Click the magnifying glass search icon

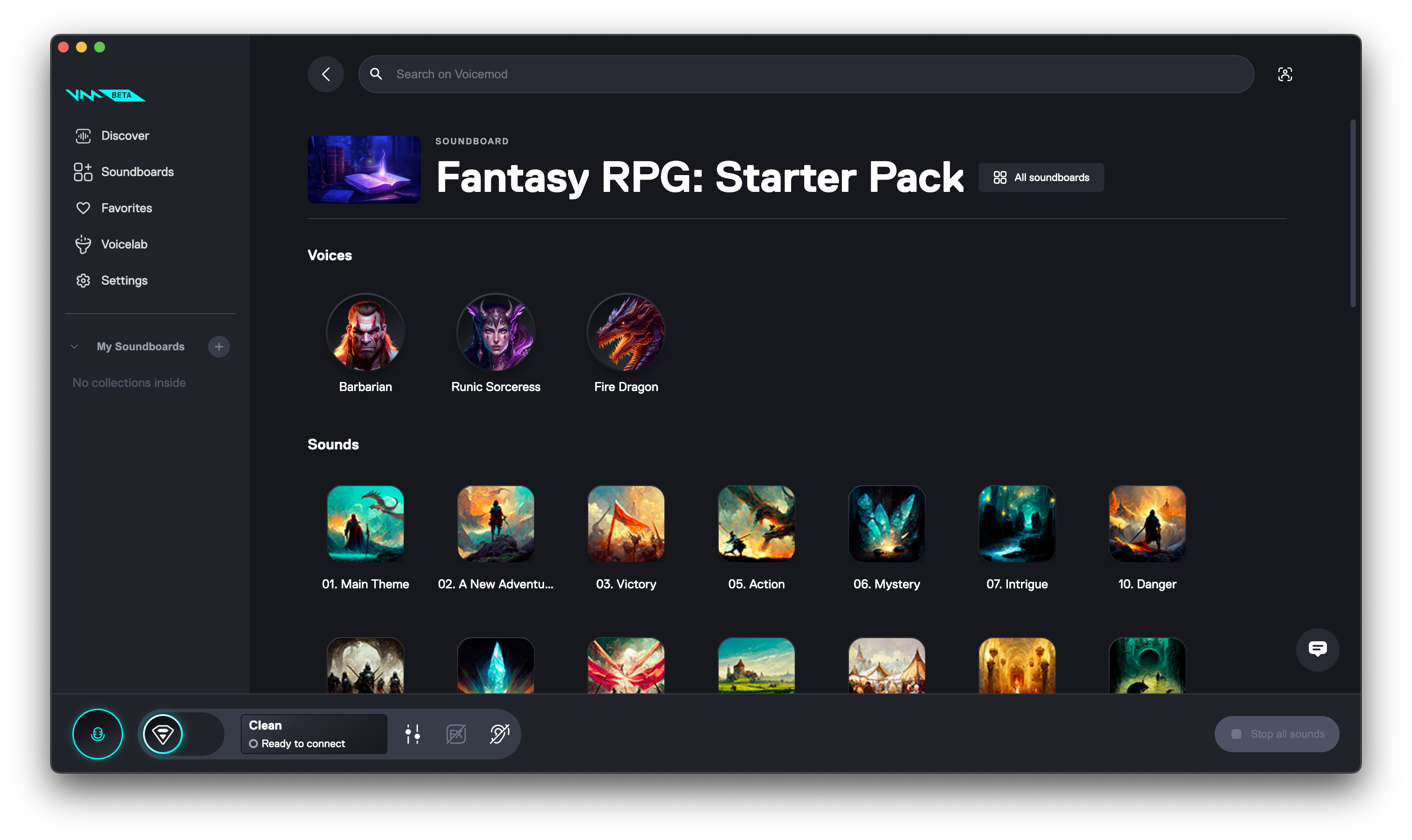(x=376, y=74)
